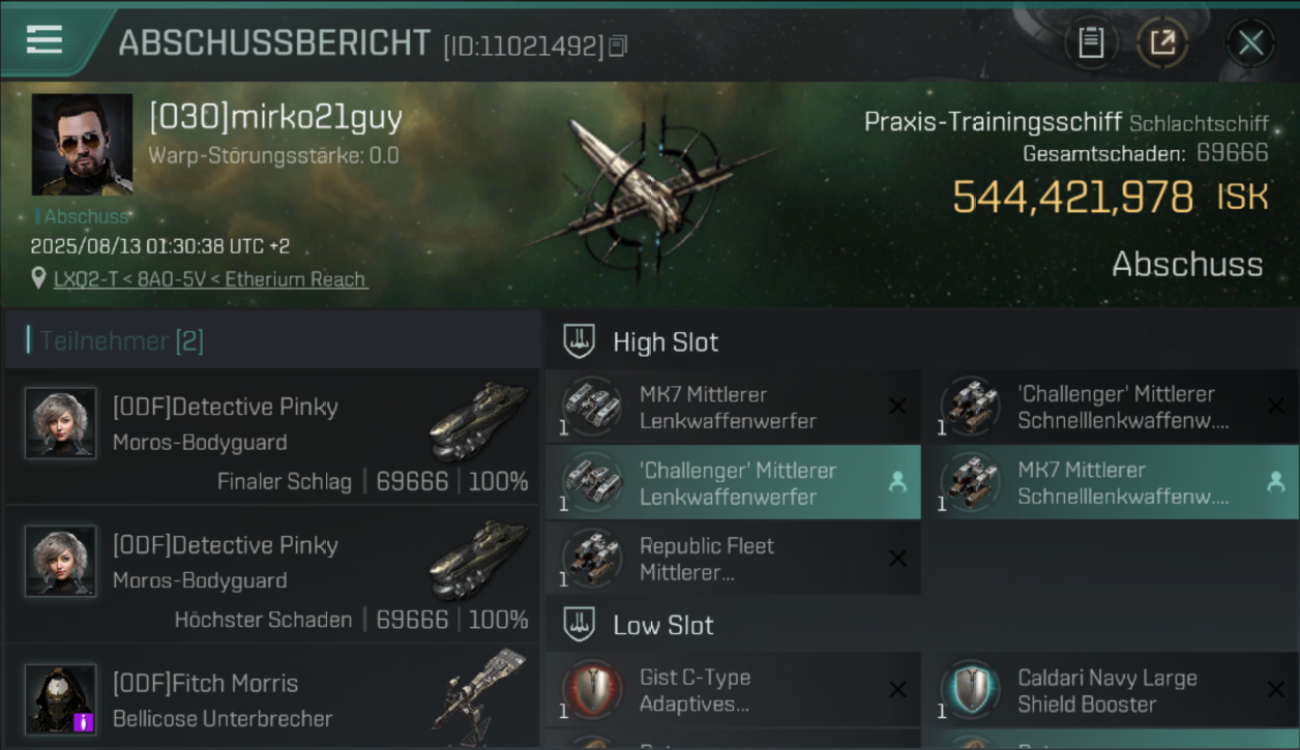The height and width of the screenshot is (750, 1300).
Task: Close the Abschussbericht window
Action: 1250,43
